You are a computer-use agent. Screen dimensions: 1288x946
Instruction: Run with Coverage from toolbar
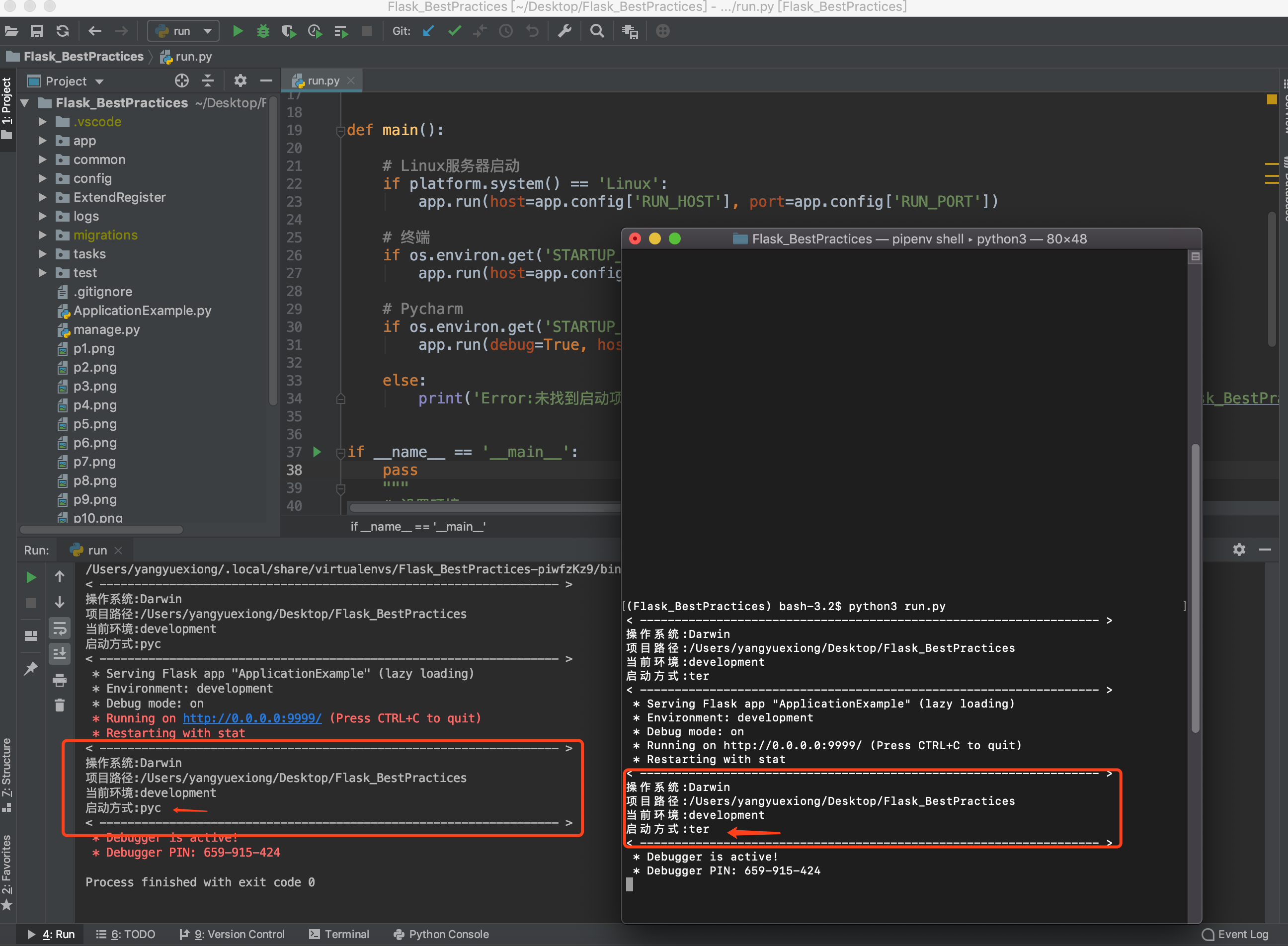click(x=289, y=31)
